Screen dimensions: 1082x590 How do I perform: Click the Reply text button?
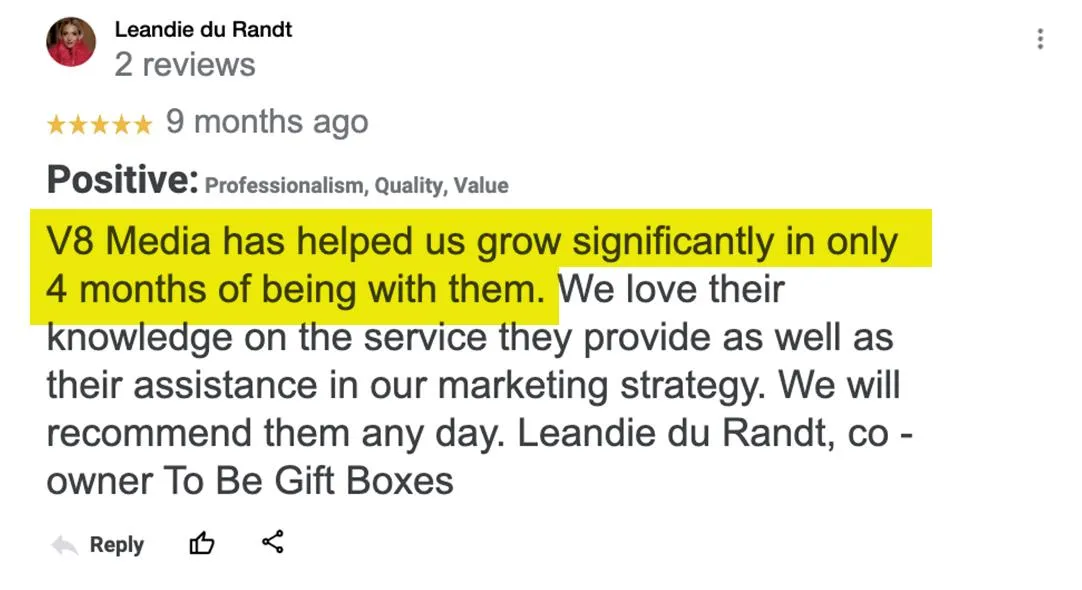click(117, 544)
